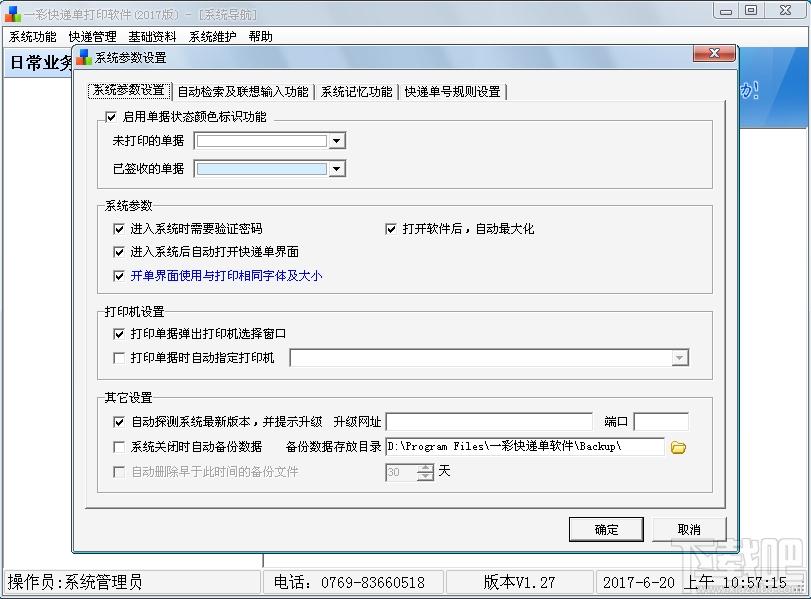
Task: Click status bar 操作员:系统管理员 text
Action: point(75,582)
